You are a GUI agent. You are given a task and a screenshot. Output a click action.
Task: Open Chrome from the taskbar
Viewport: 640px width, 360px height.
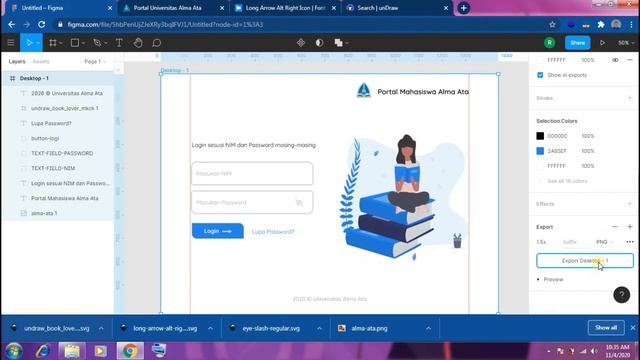(130, 351)
